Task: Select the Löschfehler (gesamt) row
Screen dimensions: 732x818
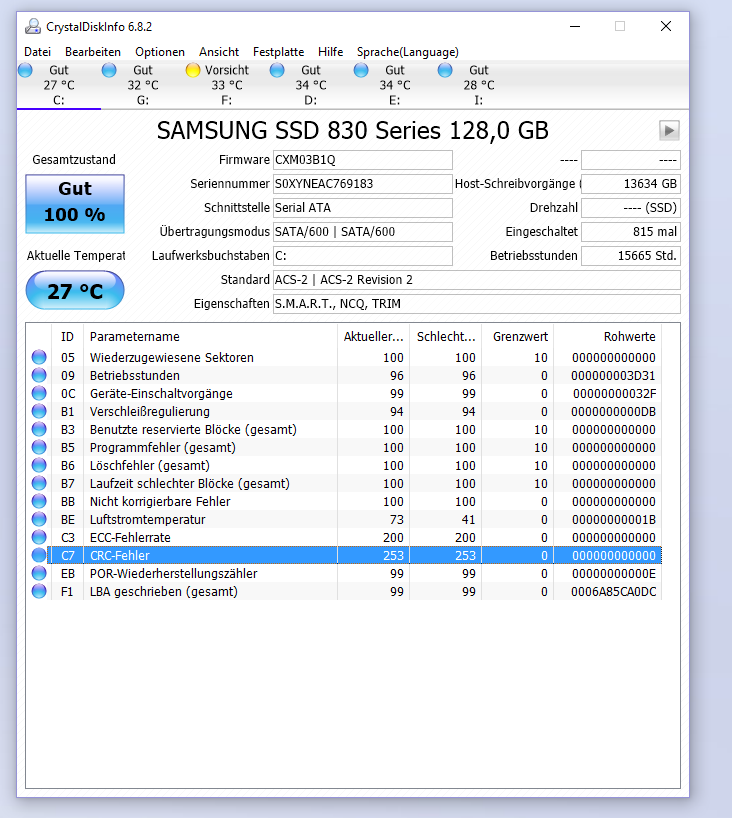Action: point(344,465)
